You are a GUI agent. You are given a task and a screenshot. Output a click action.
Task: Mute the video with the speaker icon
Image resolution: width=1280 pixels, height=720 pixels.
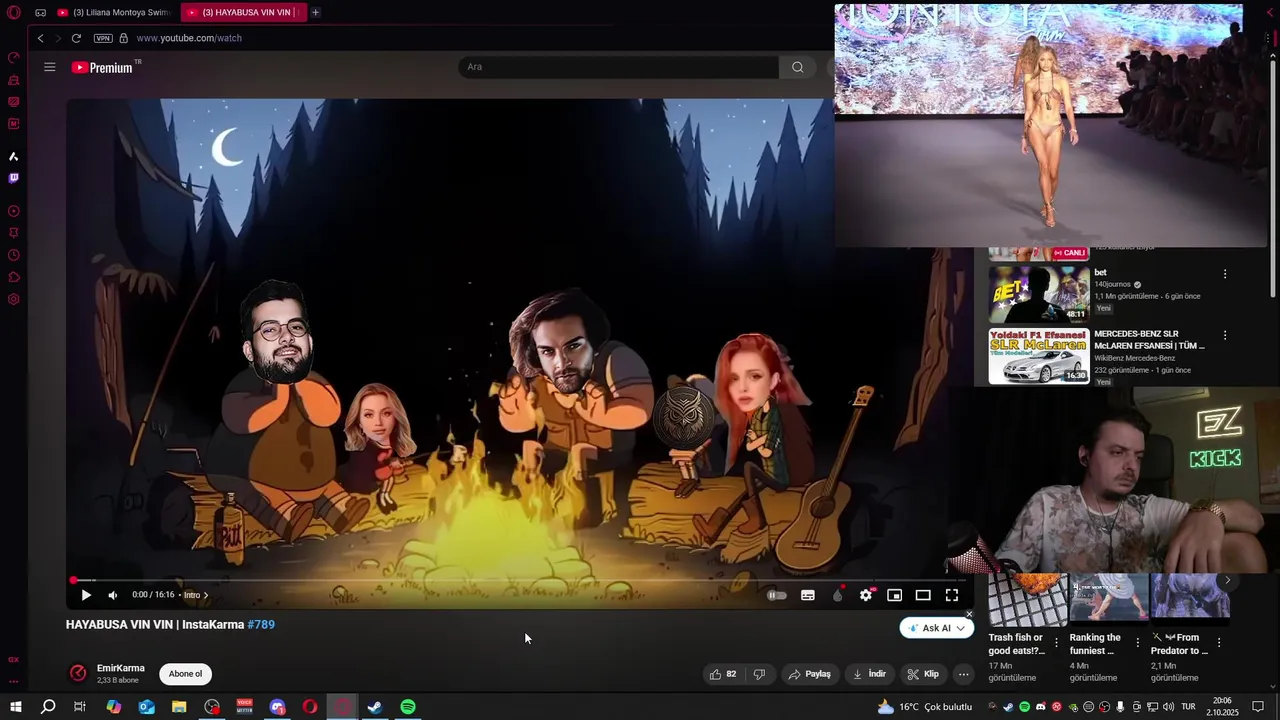point(113,595)
